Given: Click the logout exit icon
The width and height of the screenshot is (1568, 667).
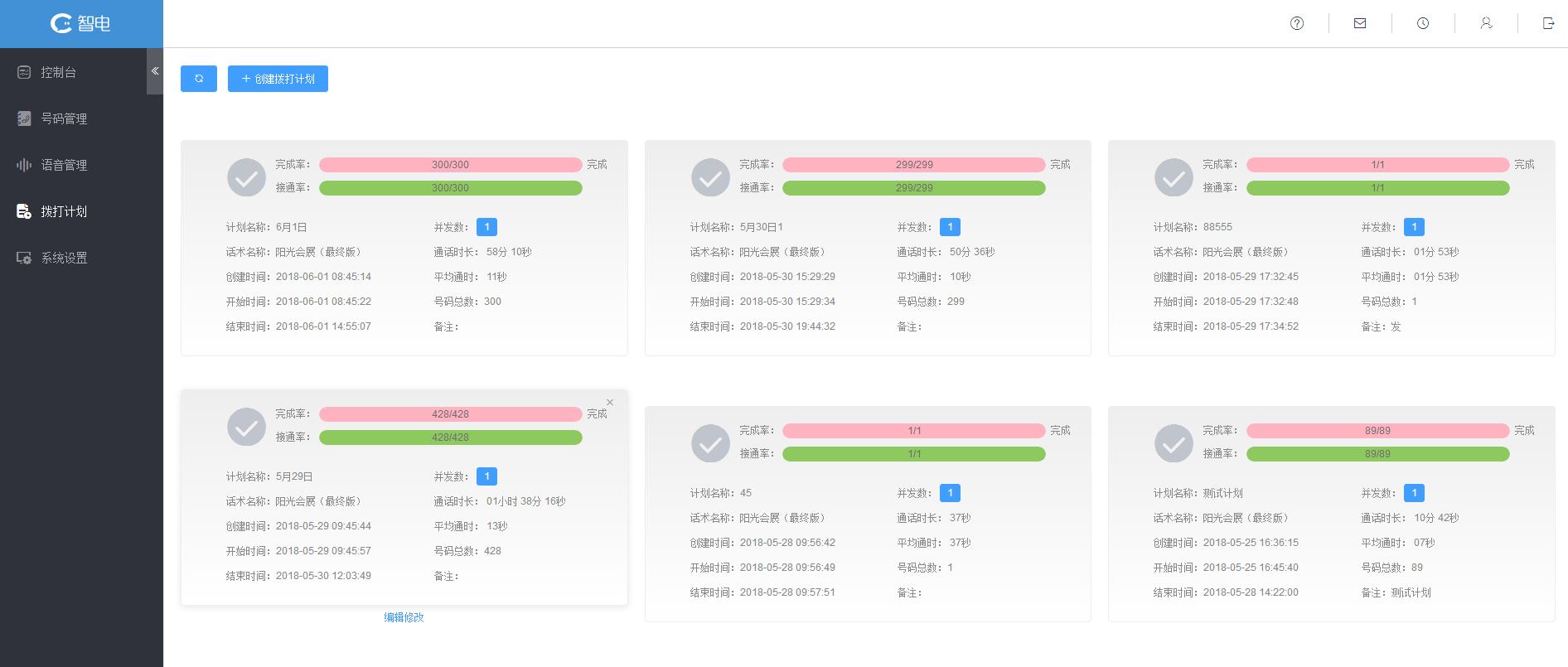Looking at the screenshot, I should (x=1548, y=23).
